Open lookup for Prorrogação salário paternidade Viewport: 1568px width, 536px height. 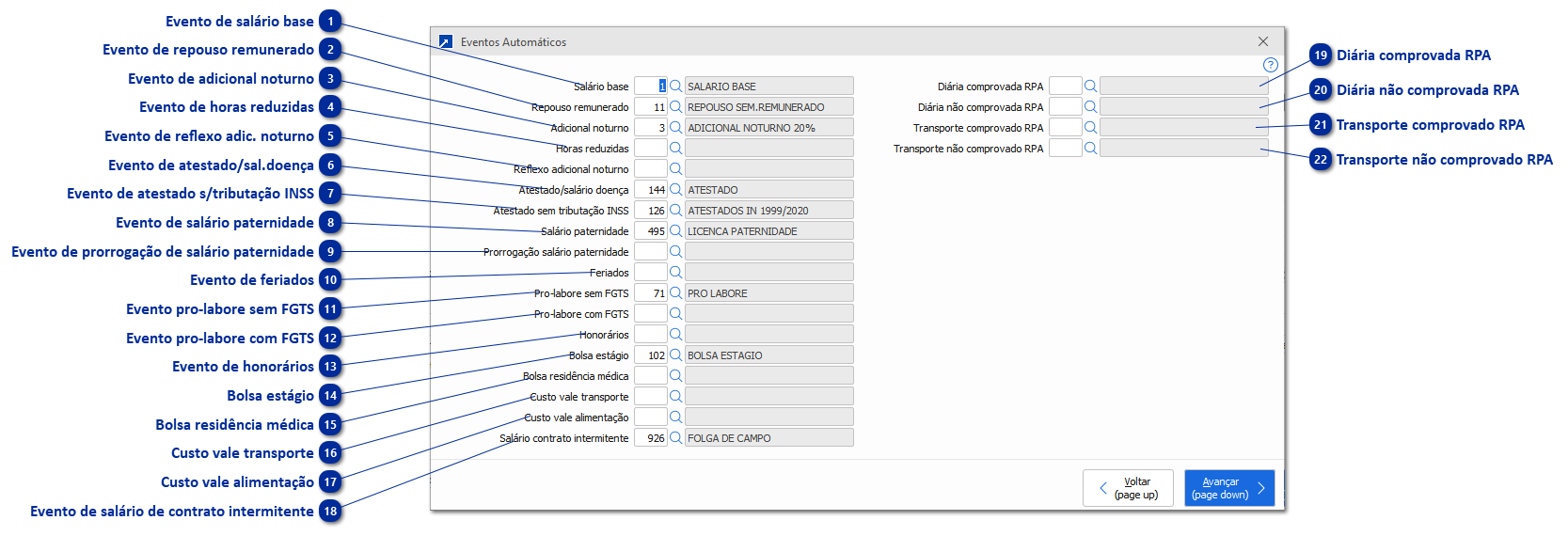click(675, 251)
